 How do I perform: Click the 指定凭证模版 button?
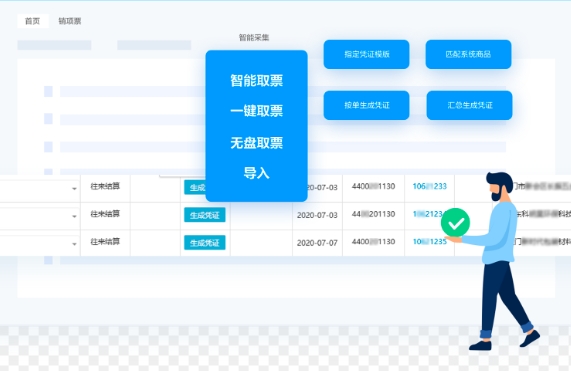[x=366, y=54]
